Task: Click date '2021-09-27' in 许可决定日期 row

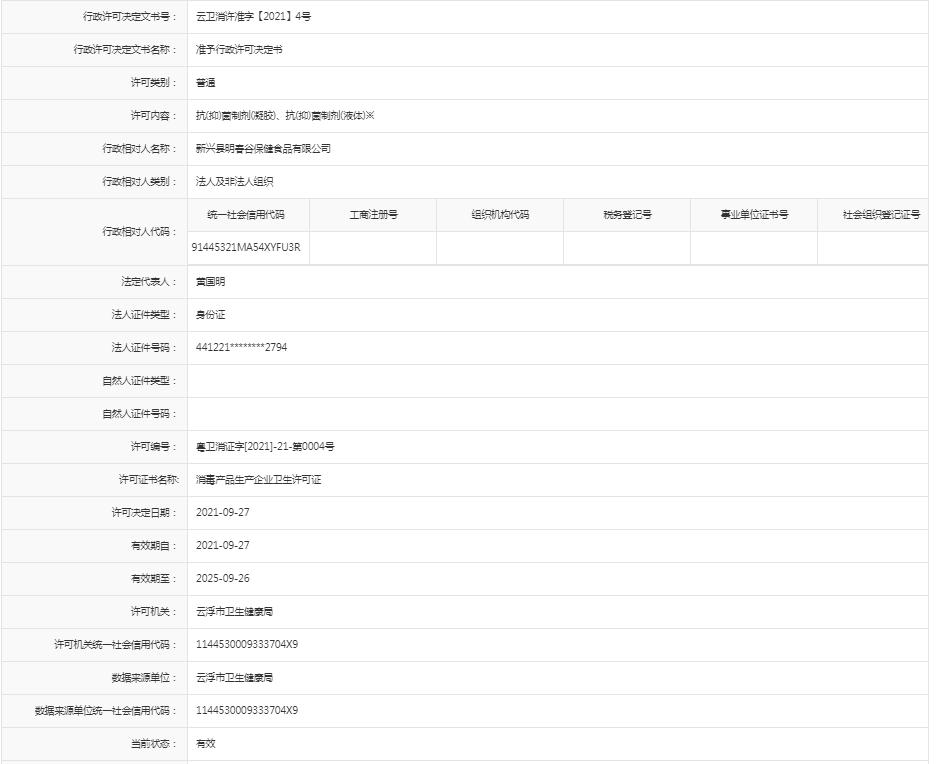Action: click(223, 513)
